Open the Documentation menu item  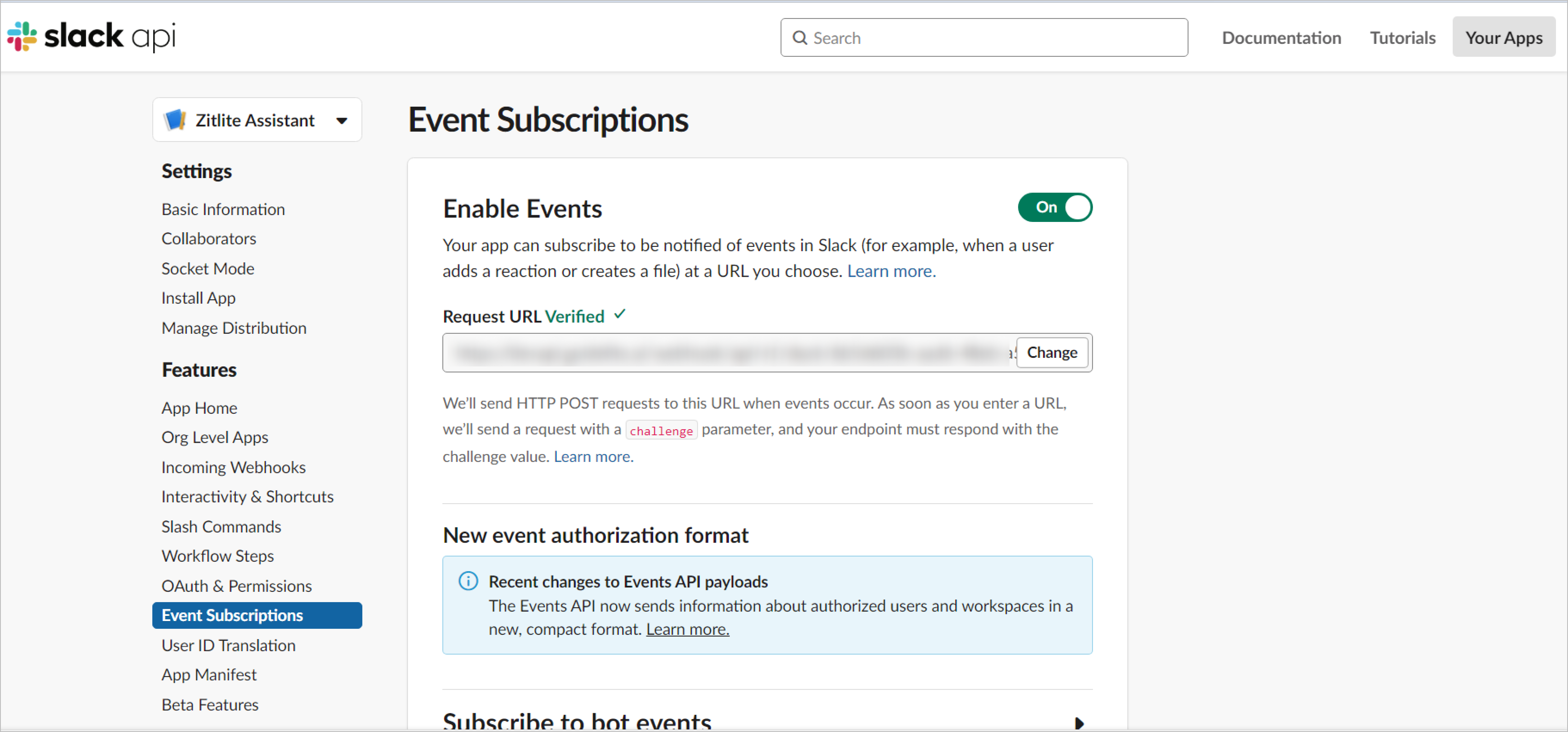[1281, 38]
